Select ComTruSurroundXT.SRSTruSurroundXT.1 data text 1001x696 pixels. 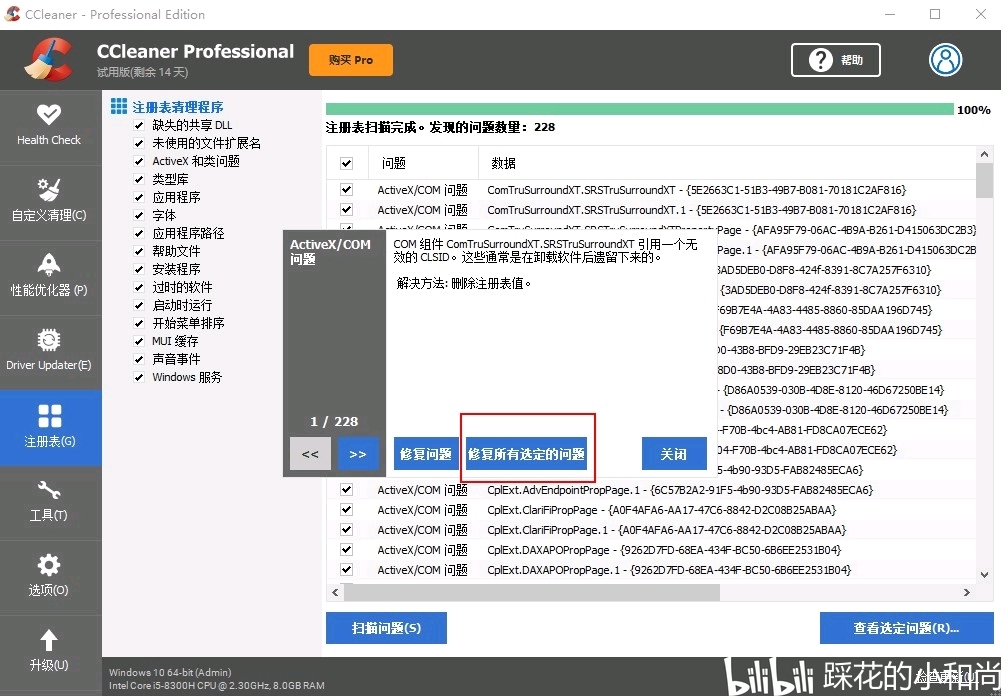[x=702, y=209]
